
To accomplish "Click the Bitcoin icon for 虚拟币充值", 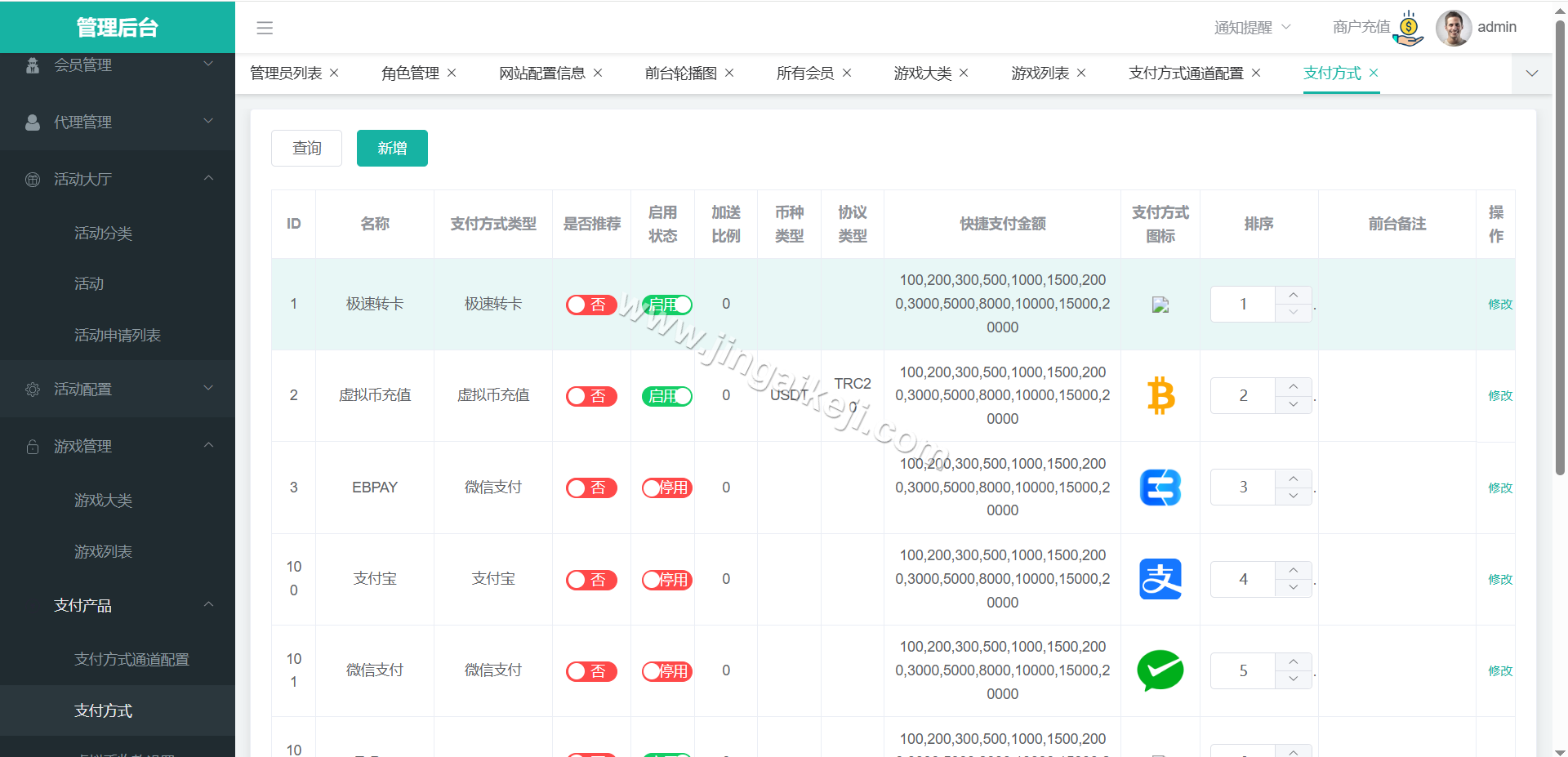I will [x=1160, y=395].
